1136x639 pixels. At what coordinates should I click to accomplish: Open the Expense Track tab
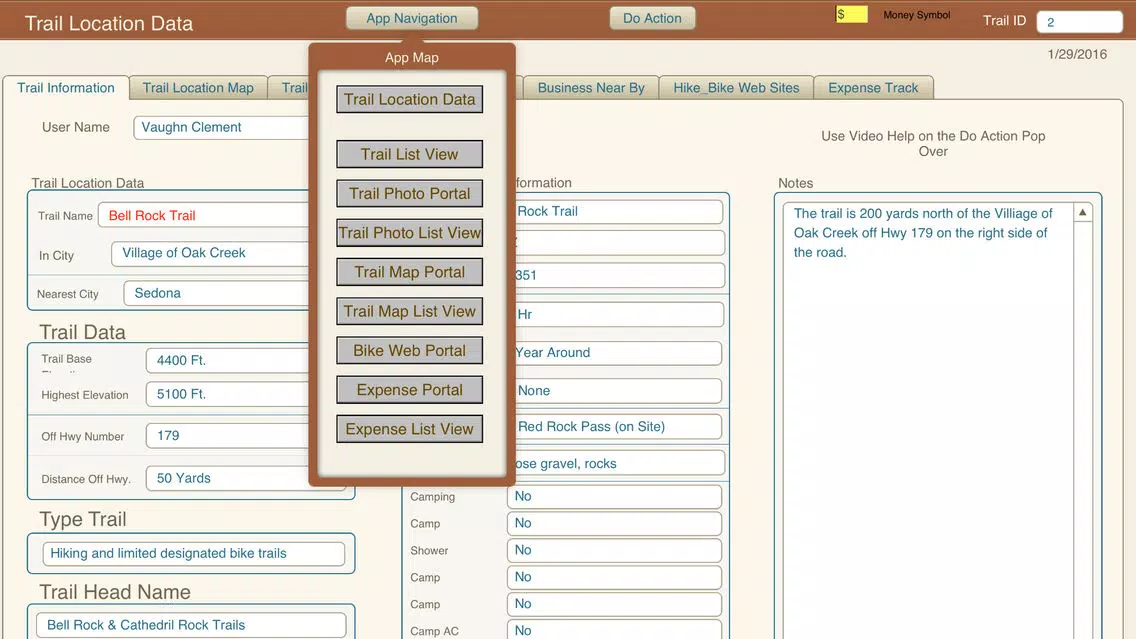pyautogui.click(x=873, y=88)
